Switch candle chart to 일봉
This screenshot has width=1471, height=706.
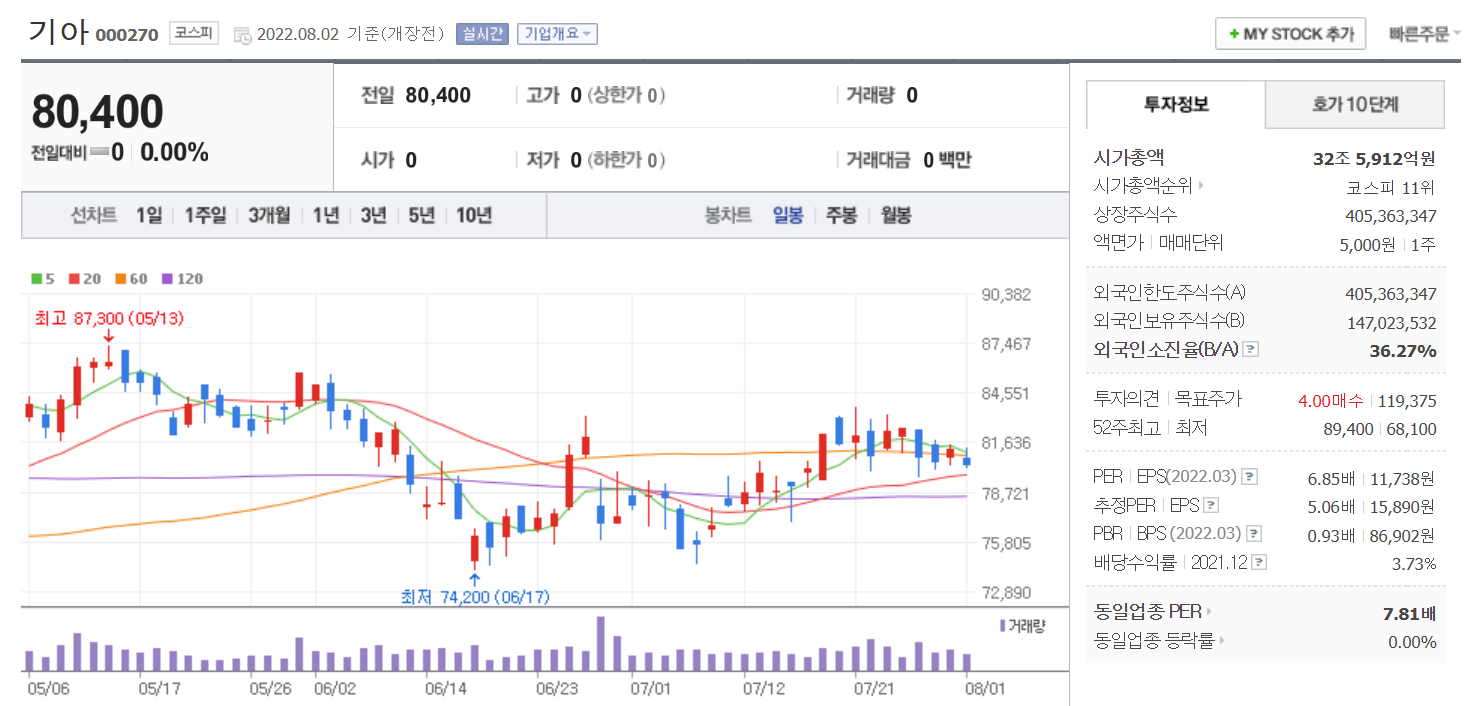coord(788,215)
